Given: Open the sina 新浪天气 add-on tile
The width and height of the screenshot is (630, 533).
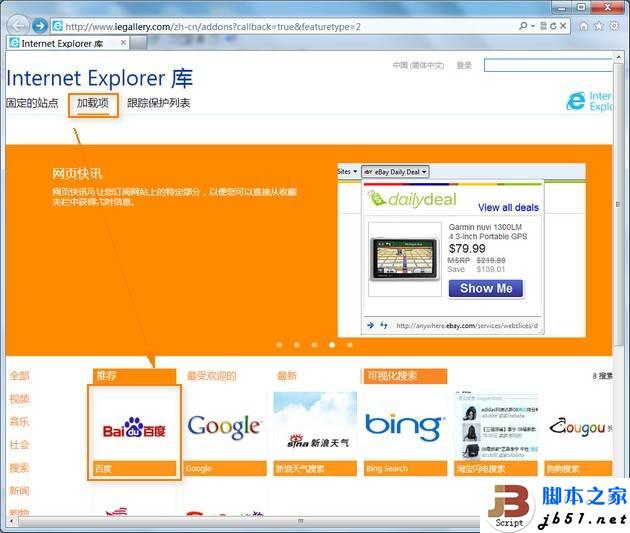Looking at the screenshot, I should [x=315, y=434].
